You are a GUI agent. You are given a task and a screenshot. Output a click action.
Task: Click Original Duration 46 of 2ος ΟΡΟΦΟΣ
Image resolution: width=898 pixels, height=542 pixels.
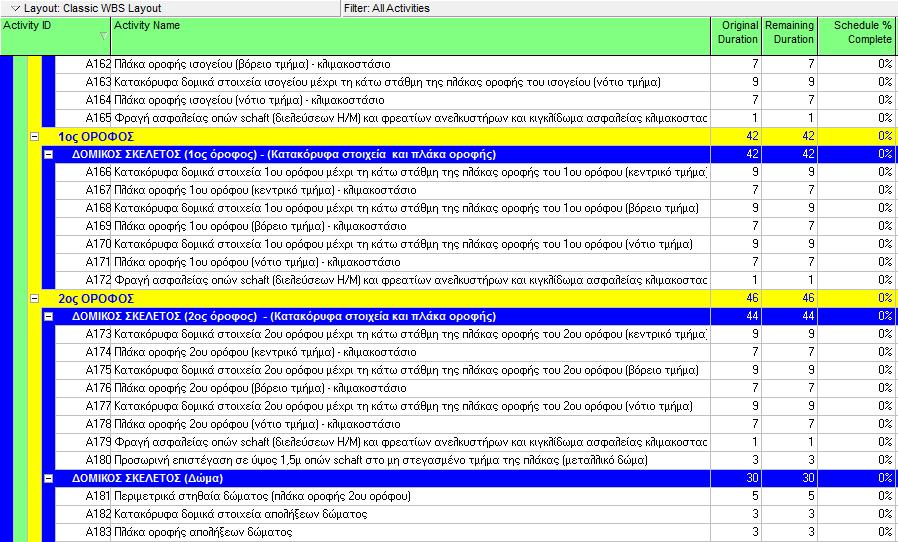(752, 299)
